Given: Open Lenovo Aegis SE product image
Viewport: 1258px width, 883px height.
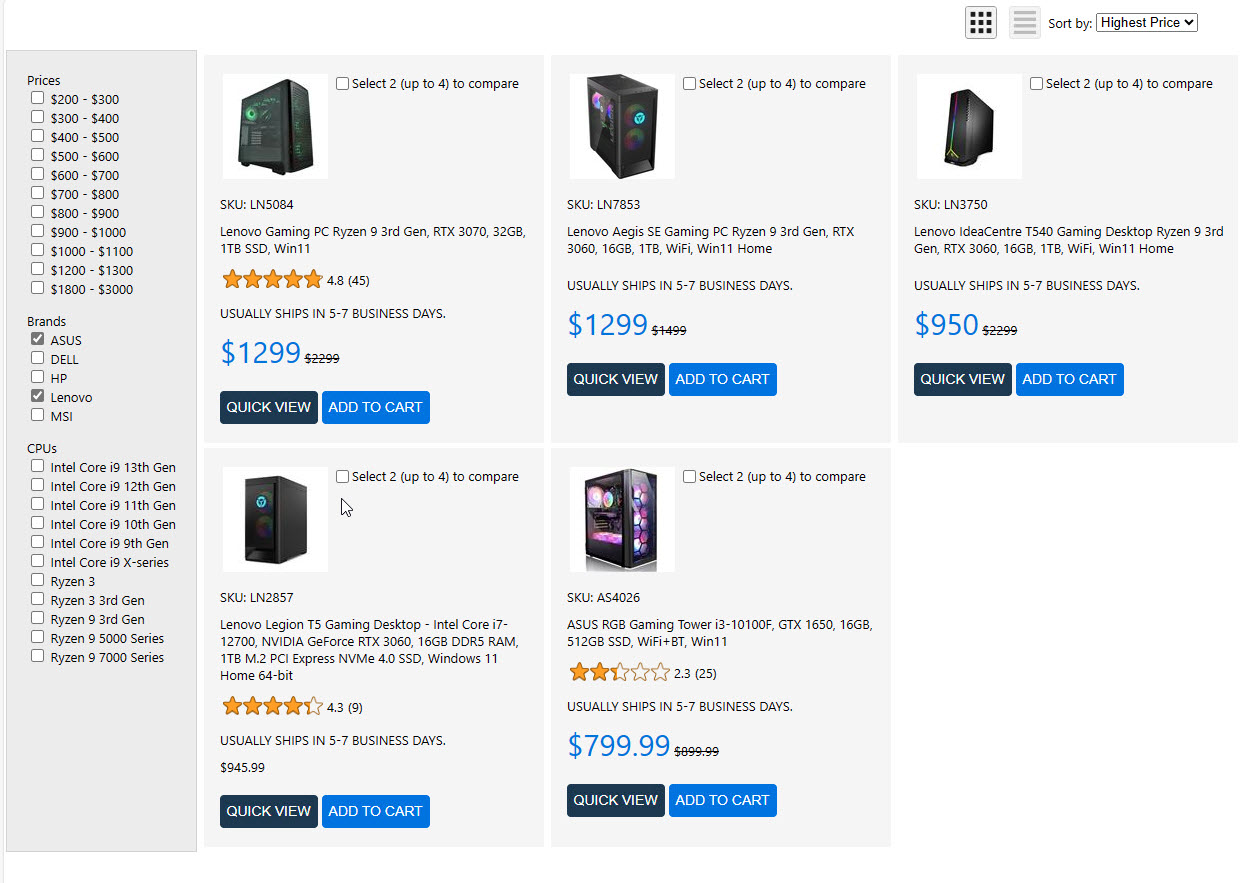Looking at the screenshot, I should click(622, 126).
